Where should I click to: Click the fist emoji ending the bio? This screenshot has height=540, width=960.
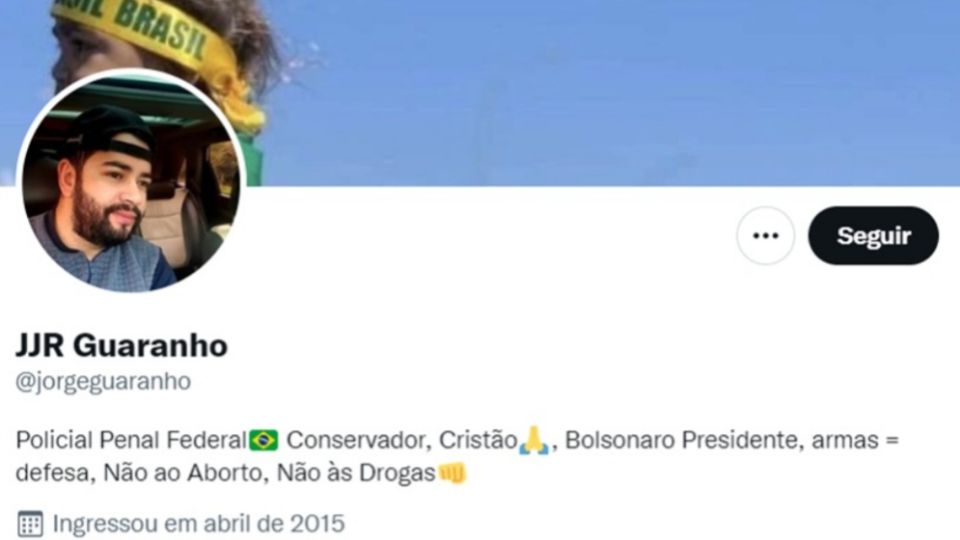tap(452, 473)
